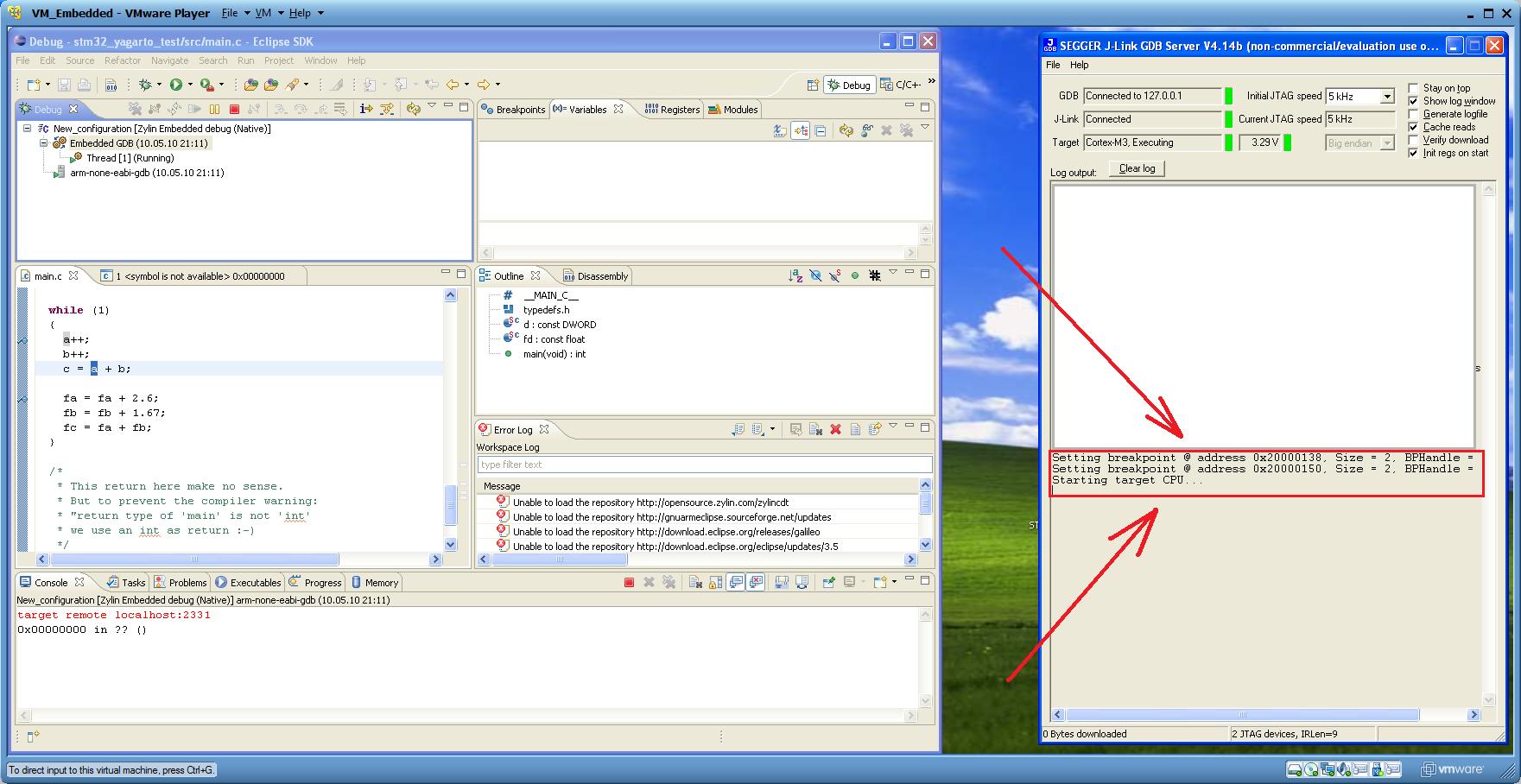Click the New wizard toolbar icon

click(x=34, y=85)
